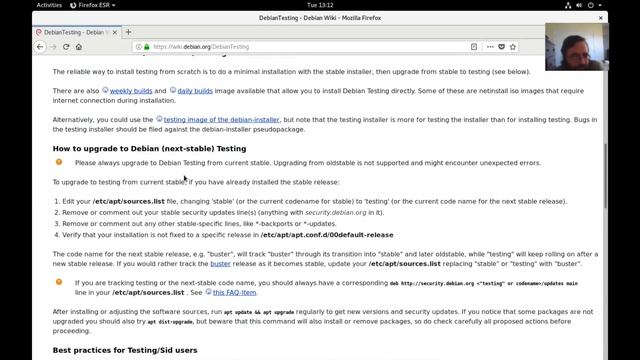Toggle reader view in the address bar
Viewport: 640px width, 360px height.
(474, 47)
